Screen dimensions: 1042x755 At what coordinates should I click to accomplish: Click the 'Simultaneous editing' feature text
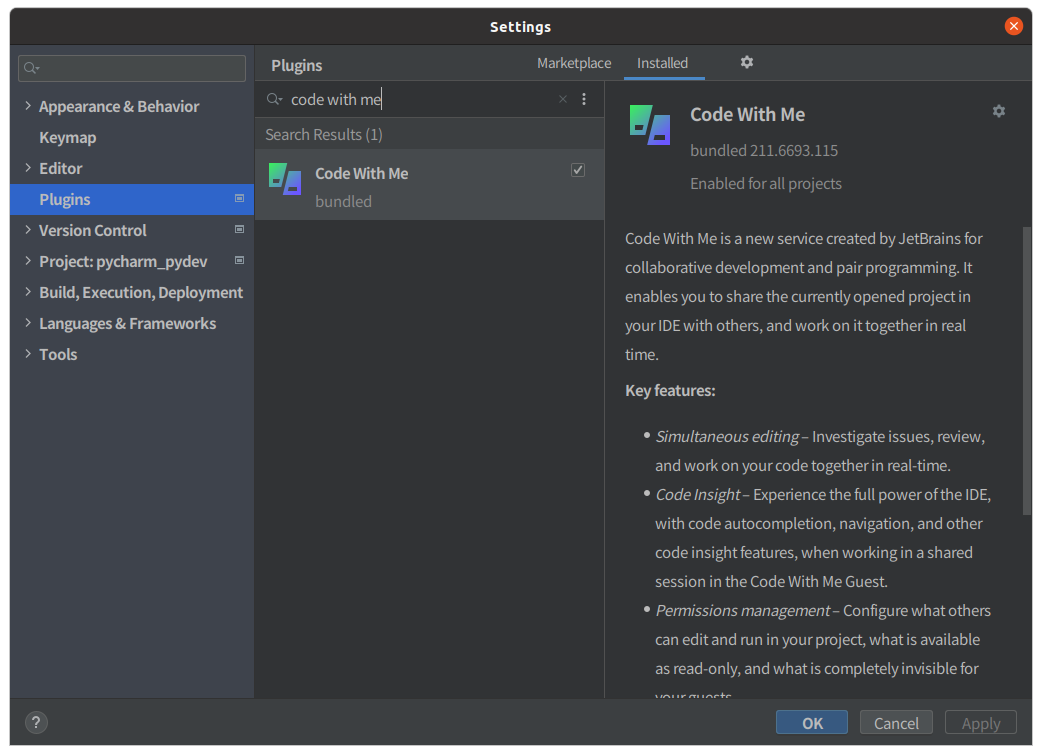[727, 437]
